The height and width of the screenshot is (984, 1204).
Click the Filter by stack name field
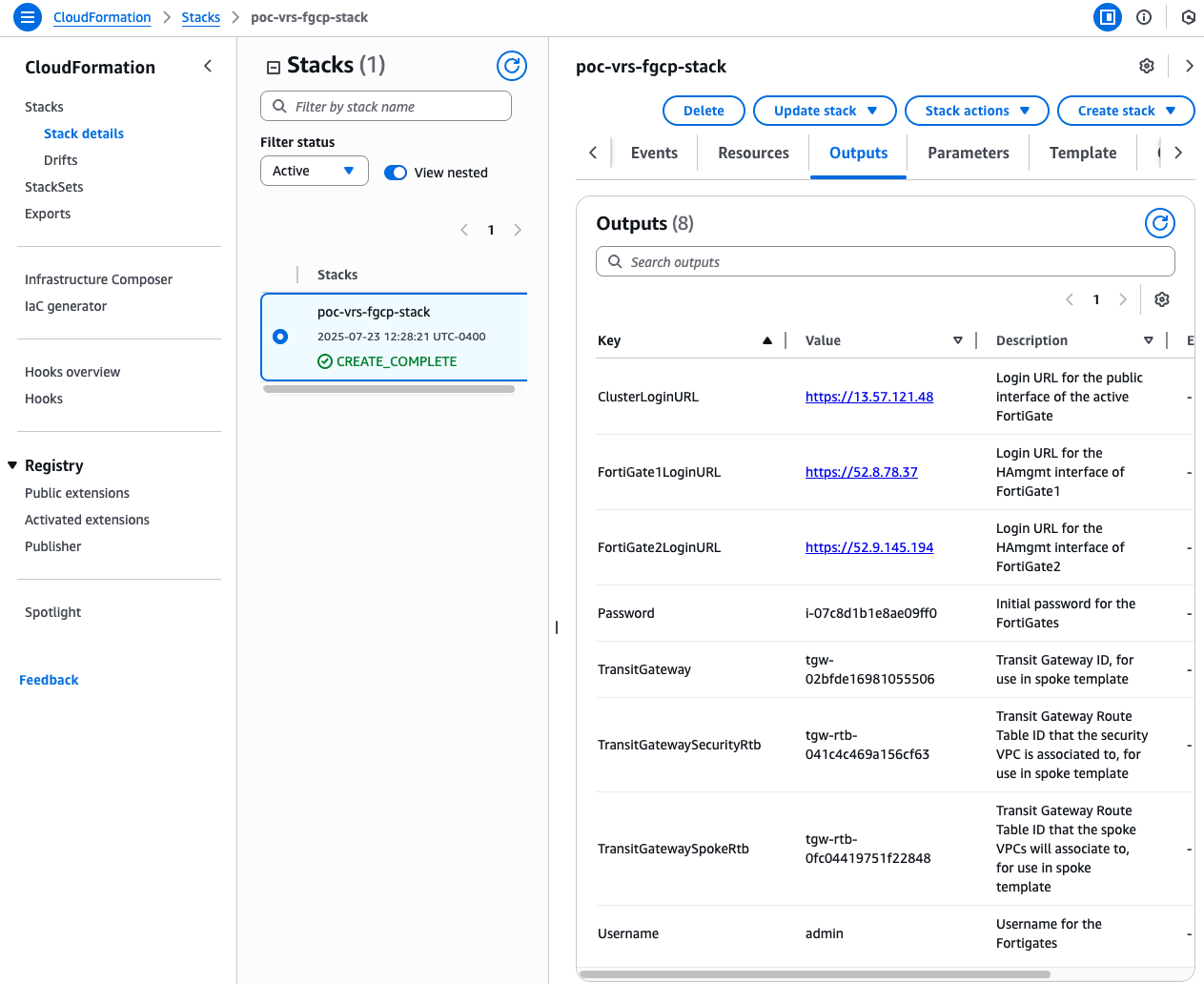pyautogui.click(x=386, y=106)
